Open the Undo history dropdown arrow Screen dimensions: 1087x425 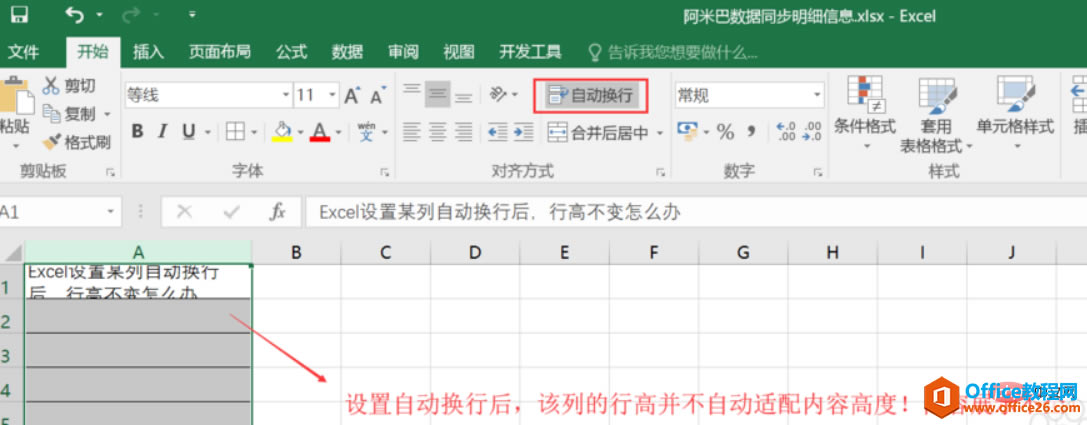click(x=99, y=15)
